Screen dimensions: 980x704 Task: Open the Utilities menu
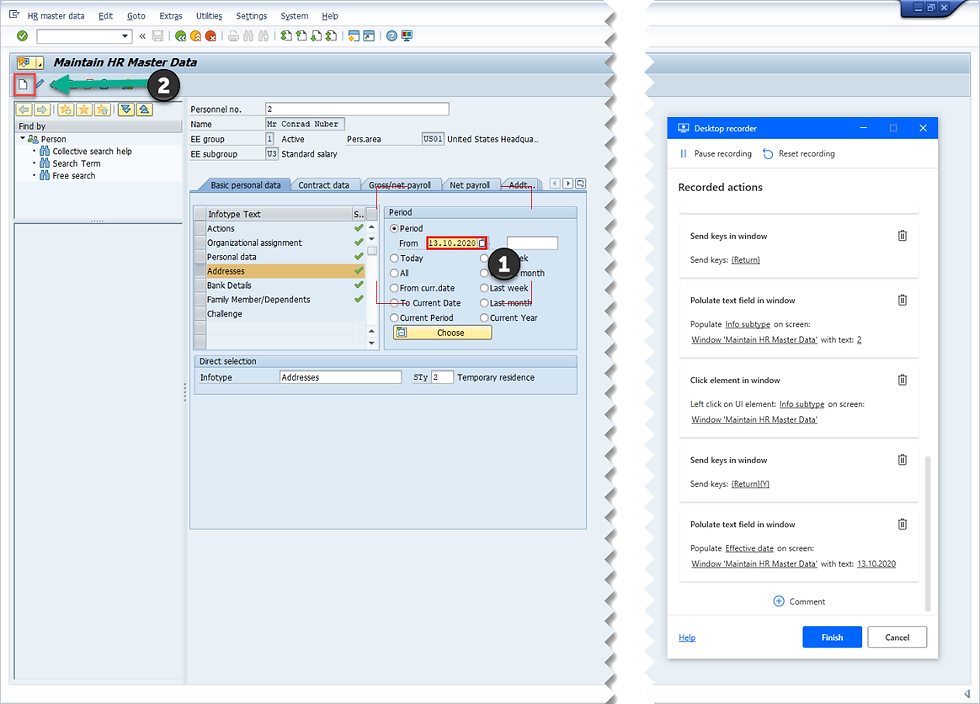coord(209,16)
